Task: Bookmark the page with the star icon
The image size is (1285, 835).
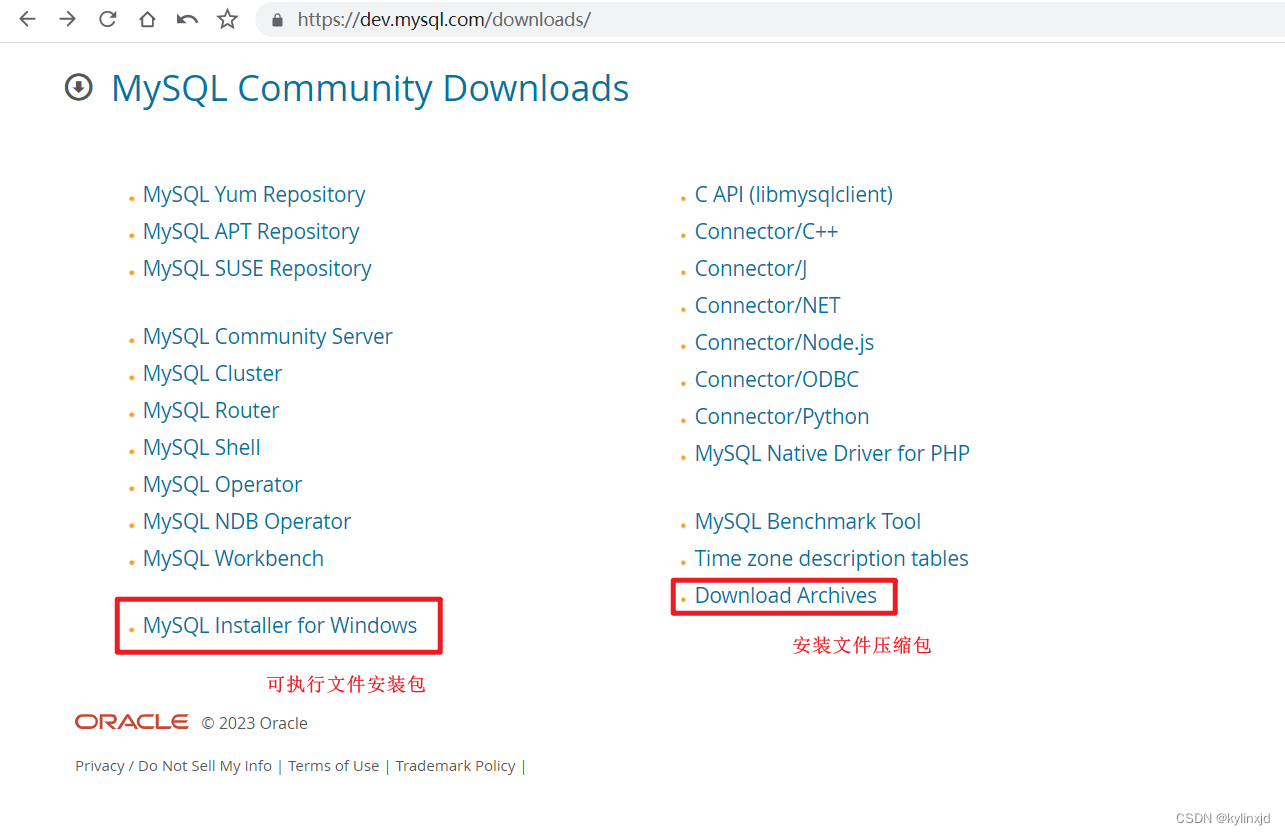Action: [228, 19]
